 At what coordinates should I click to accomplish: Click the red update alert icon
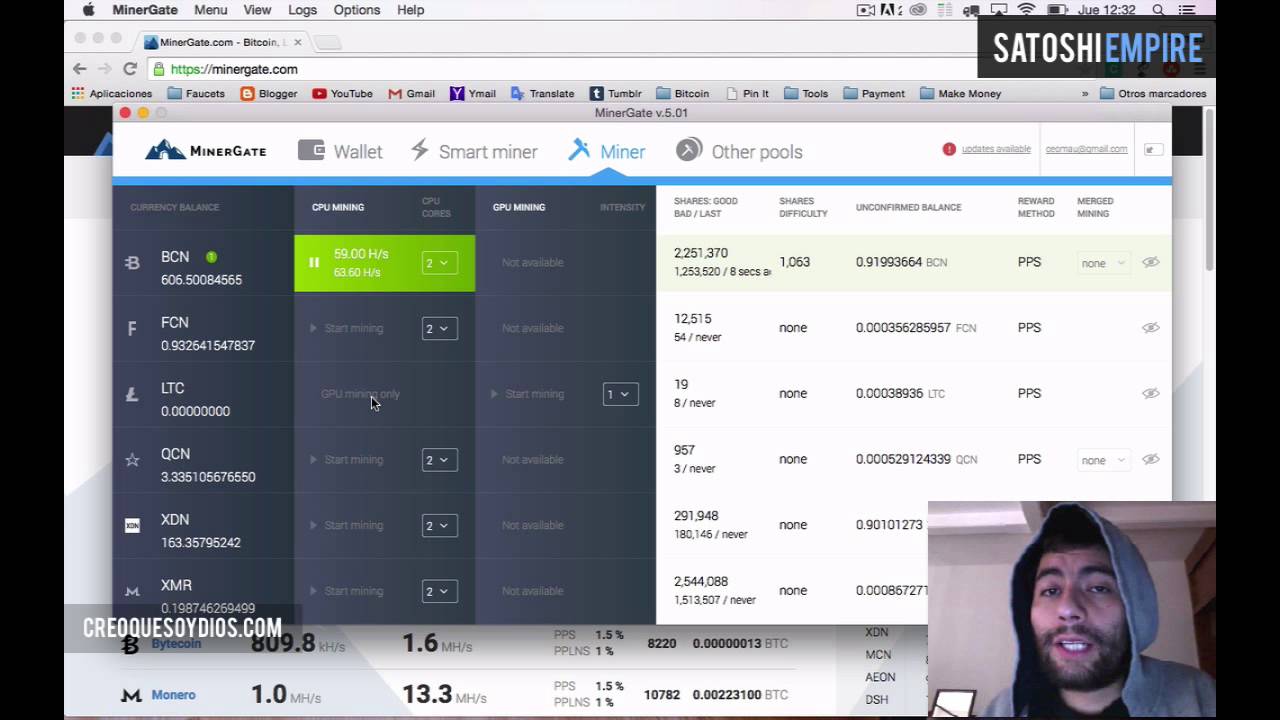point(949,149)
